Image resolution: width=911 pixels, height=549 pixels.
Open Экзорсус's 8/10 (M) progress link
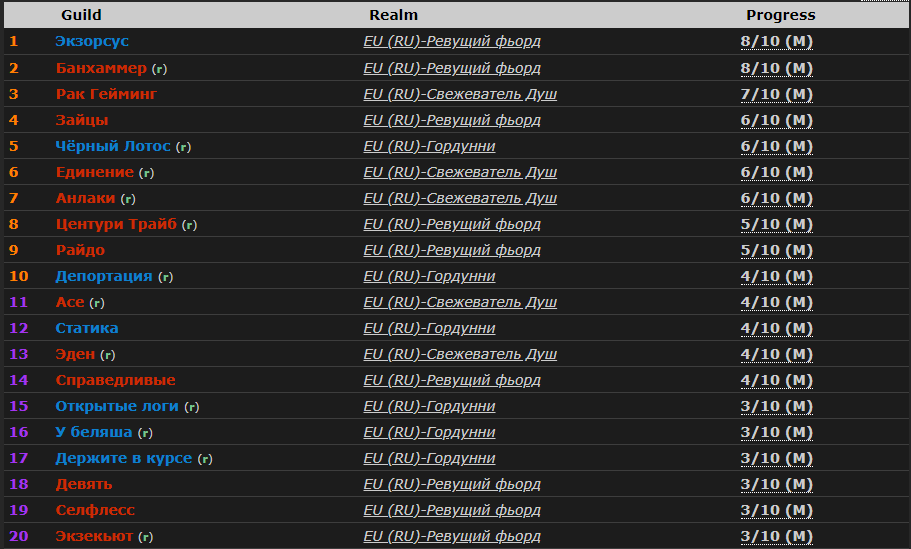click(x=776, y=42)
